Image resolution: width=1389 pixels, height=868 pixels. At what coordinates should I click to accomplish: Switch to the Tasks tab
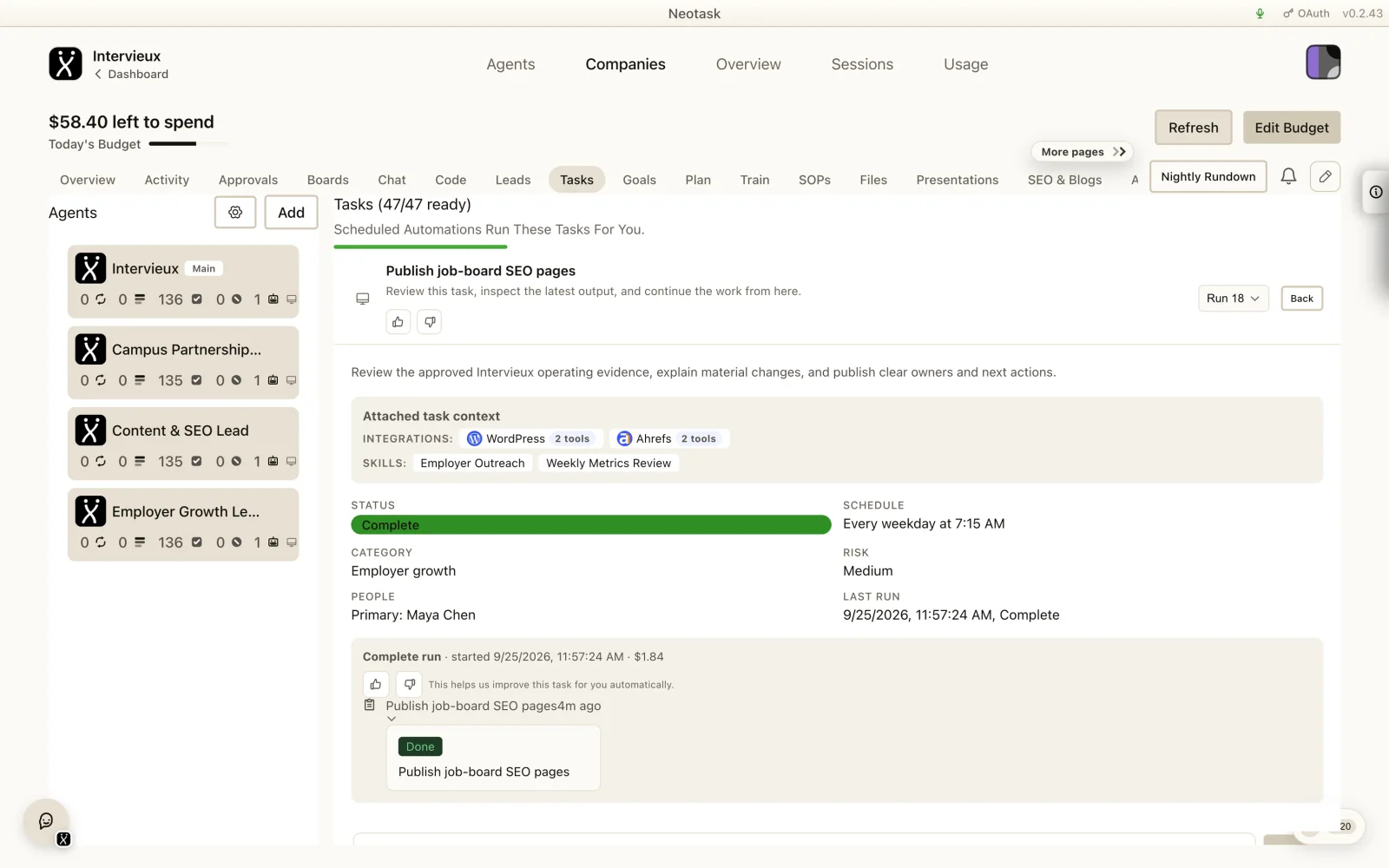(576, 180)
